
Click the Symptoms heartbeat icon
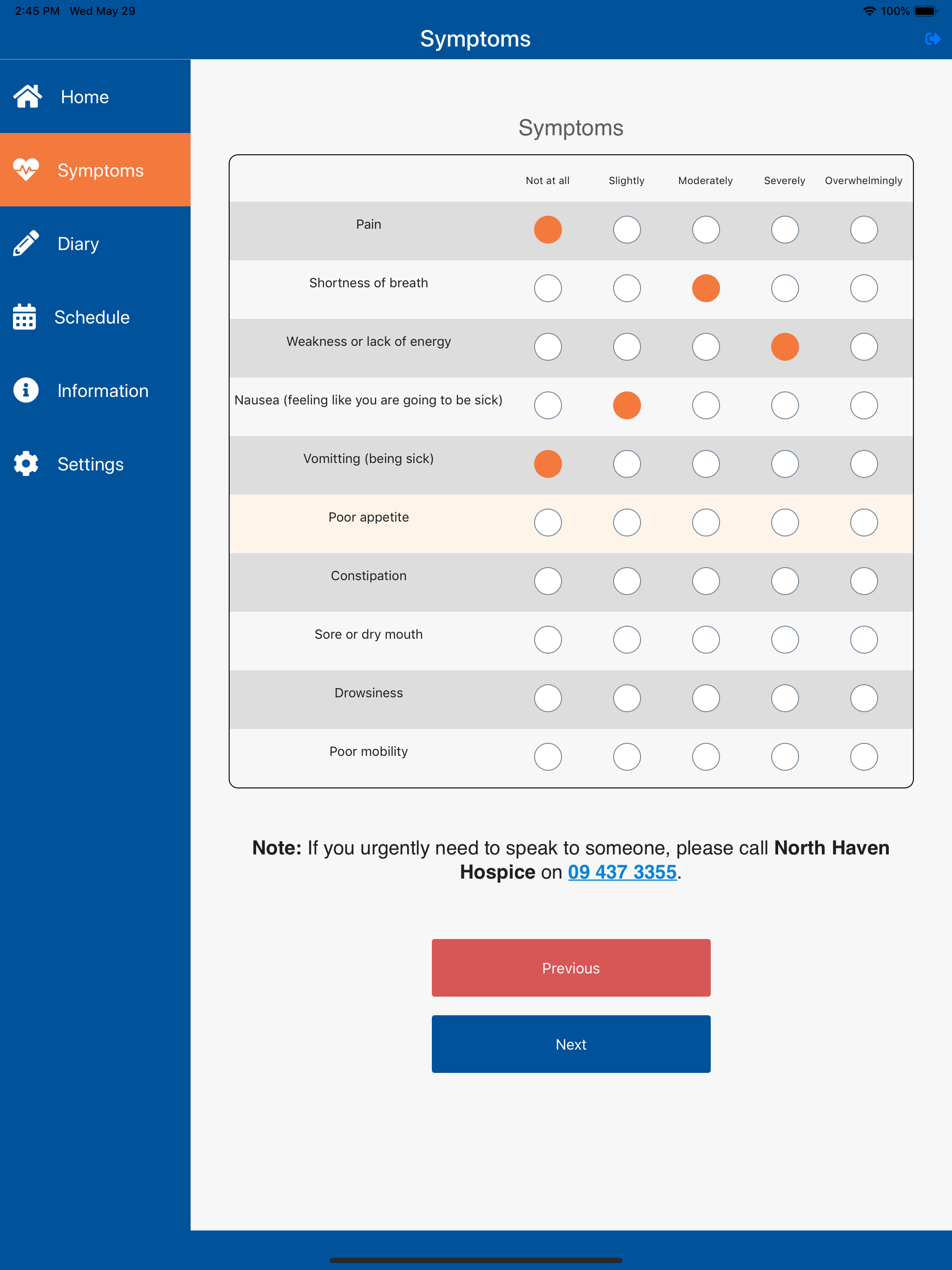pos(26,170)
